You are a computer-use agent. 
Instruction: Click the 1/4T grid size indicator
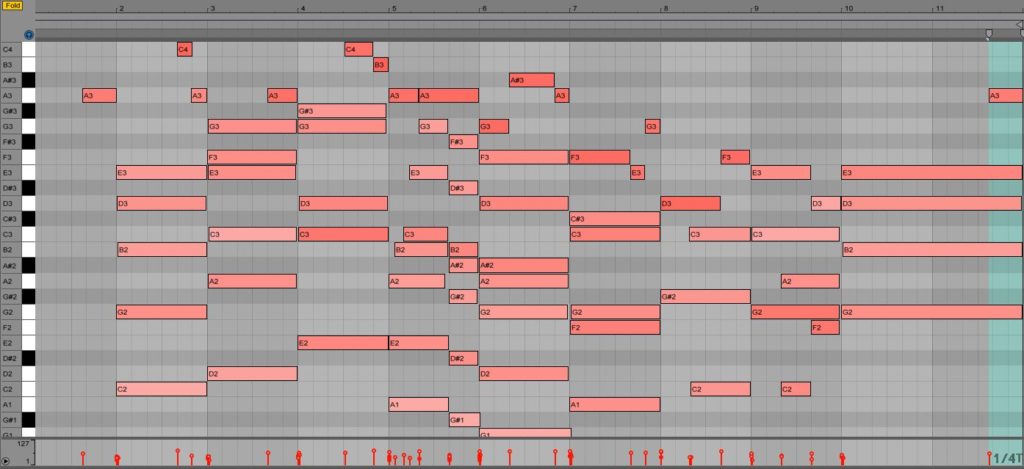click(x=1006, y=458)
